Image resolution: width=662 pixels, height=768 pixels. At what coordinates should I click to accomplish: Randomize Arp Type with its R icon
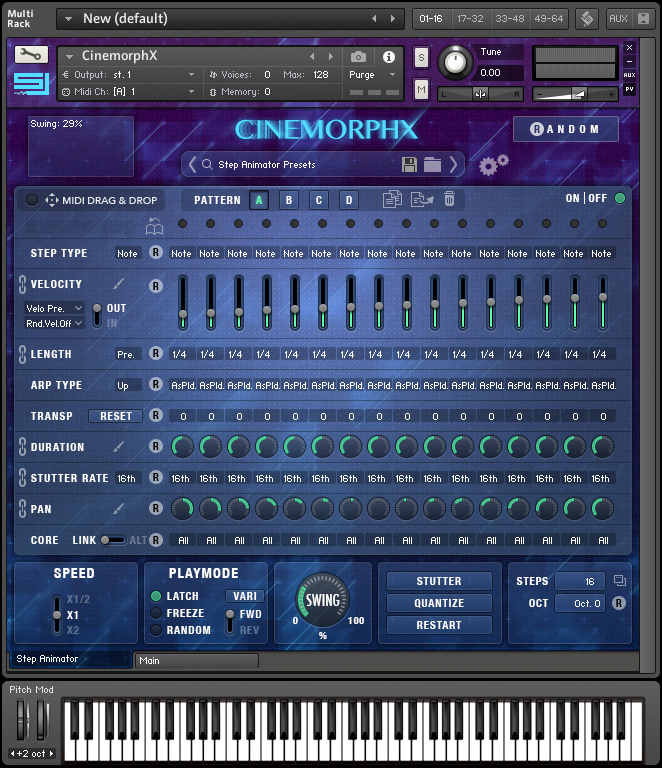click(x=156, y=384)
